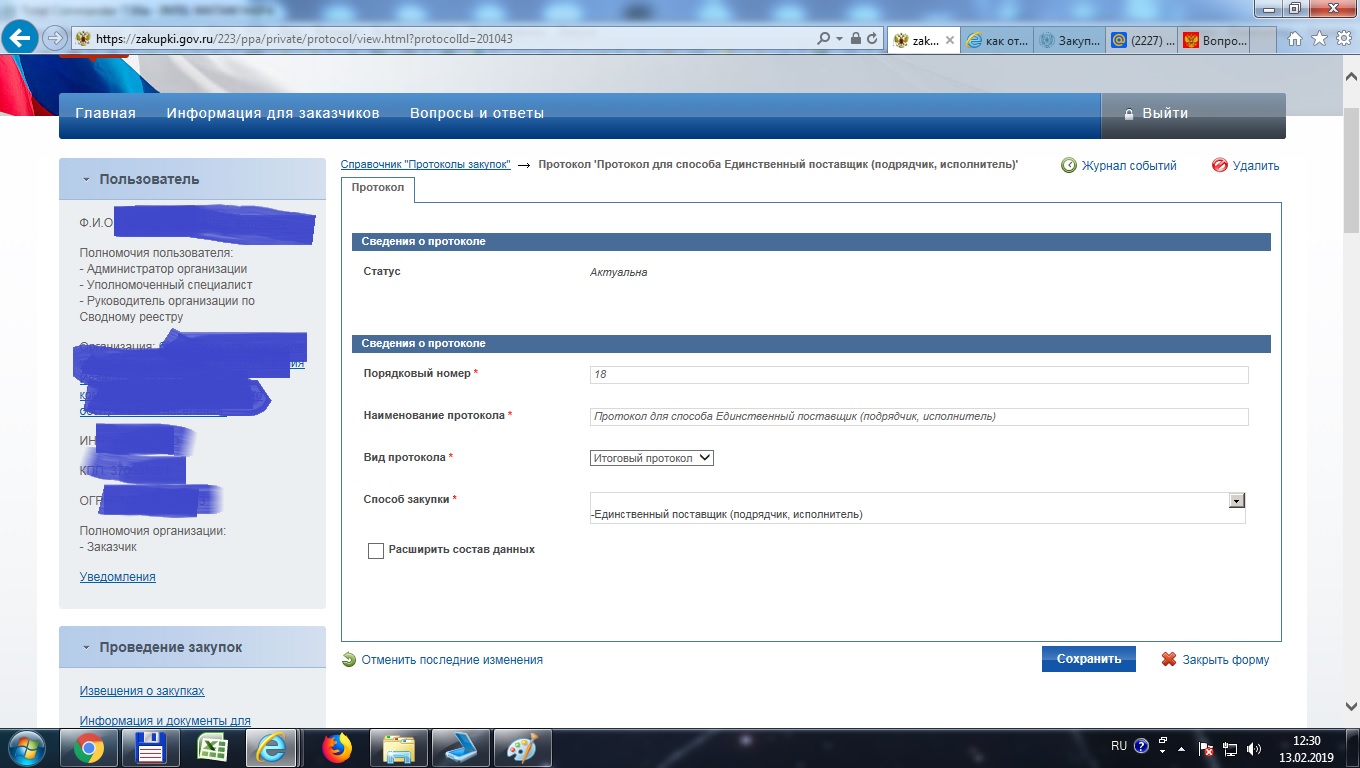Click the lock icon beside Выйти
This screenshot has width=1360, height=768.
click(x=1129, y=114)
